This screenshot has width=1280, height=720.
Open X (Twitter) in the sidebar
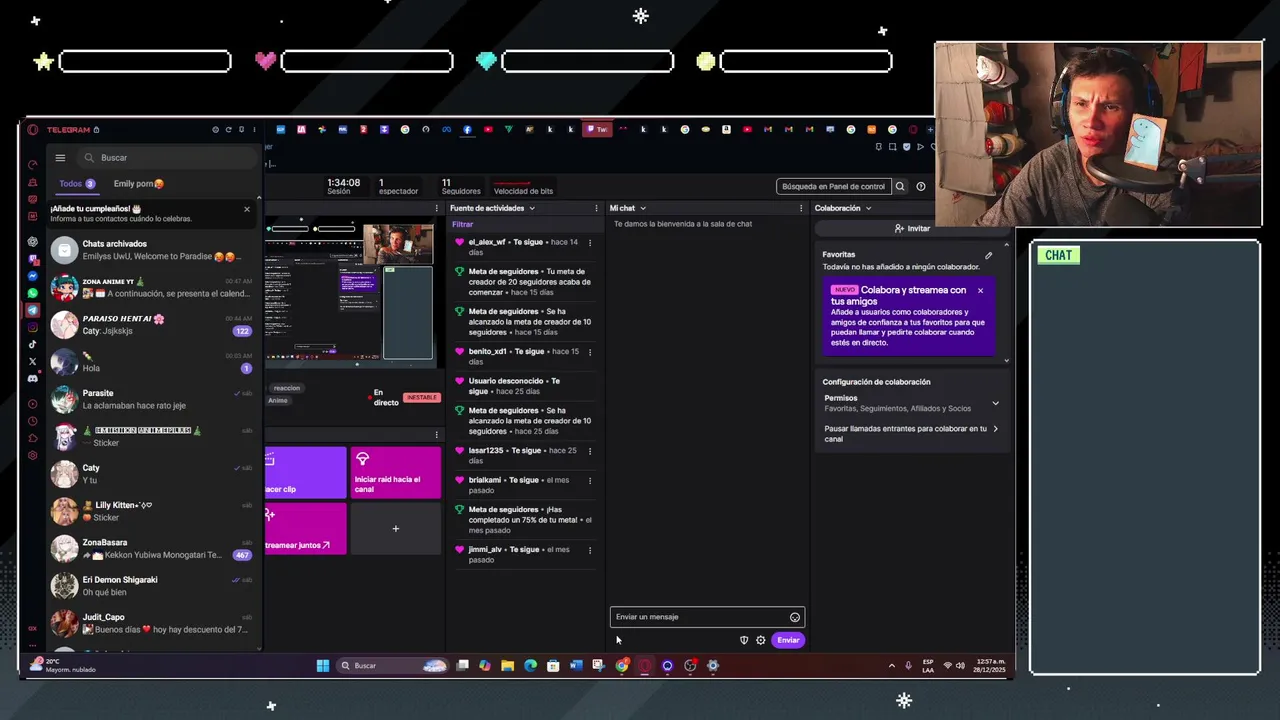point(33,361)
